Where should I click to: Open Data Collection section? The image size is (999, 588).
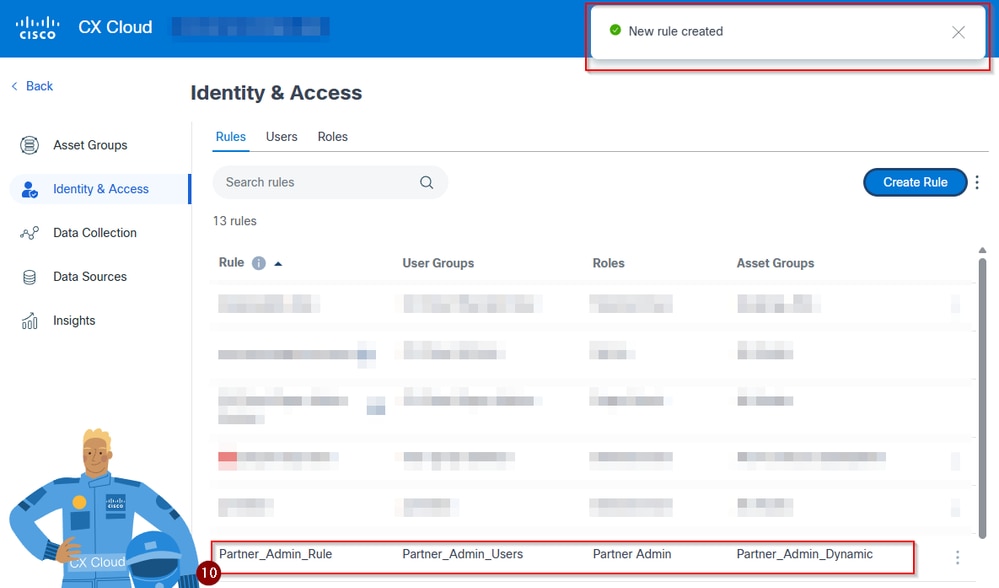click(x=94, y=233)
